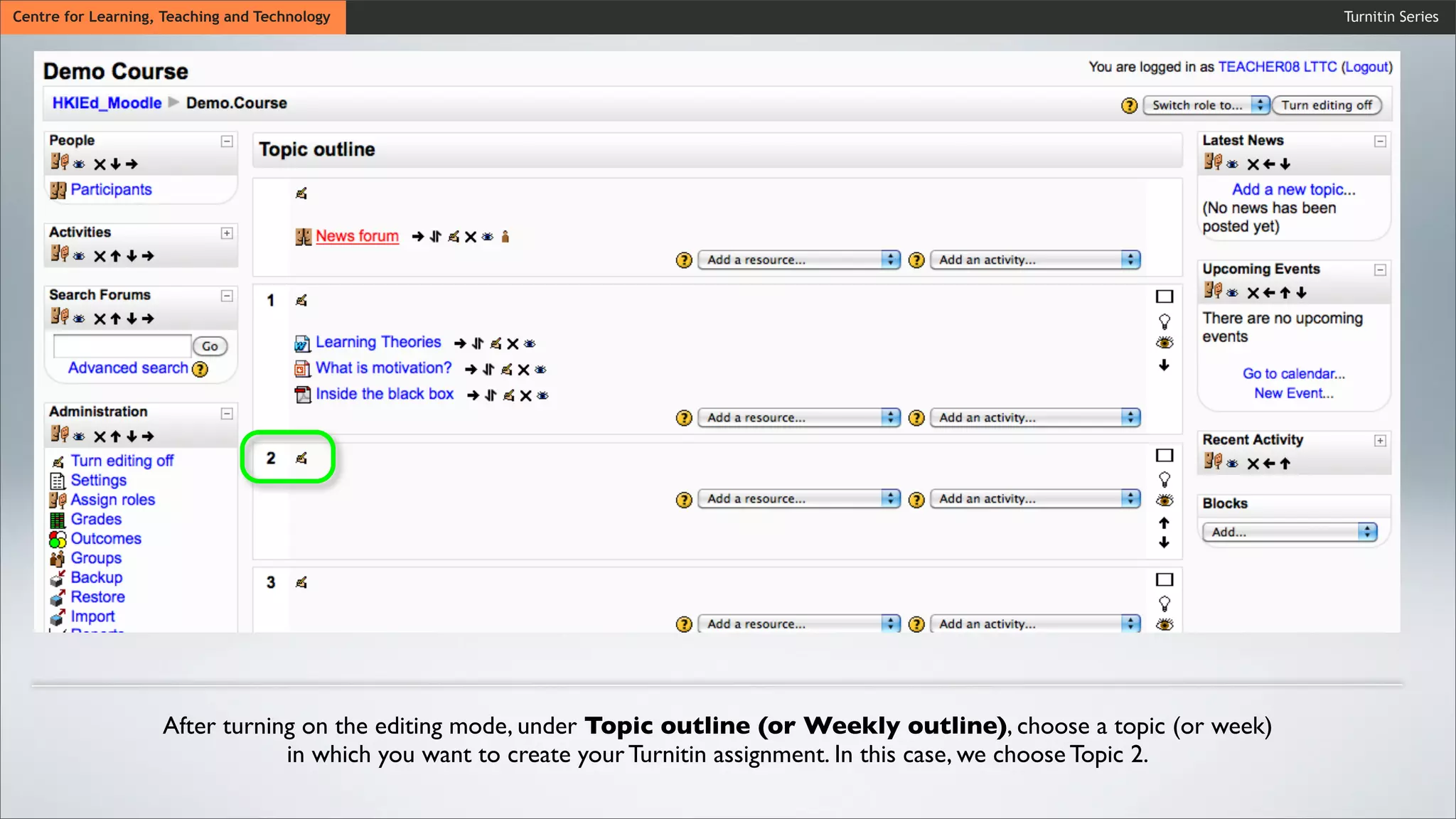The height and width of the screenshot is (819, 1456).
Task: Open Add a resource dropdown in Topic 2
Action: pyautogui.click(x=798, y=499)
